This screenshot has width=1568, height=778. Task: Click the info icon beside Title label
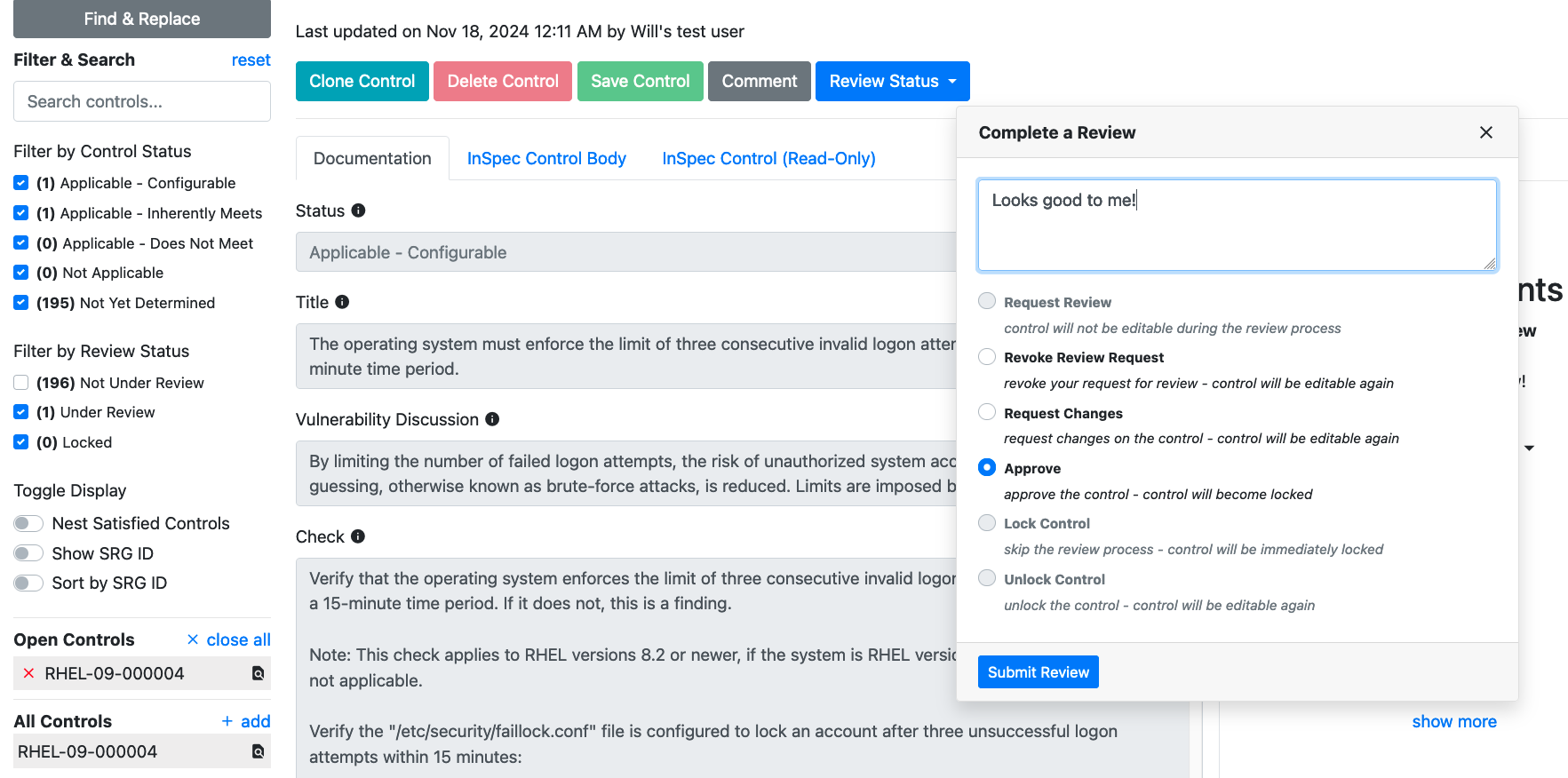(x=342, y=302)
